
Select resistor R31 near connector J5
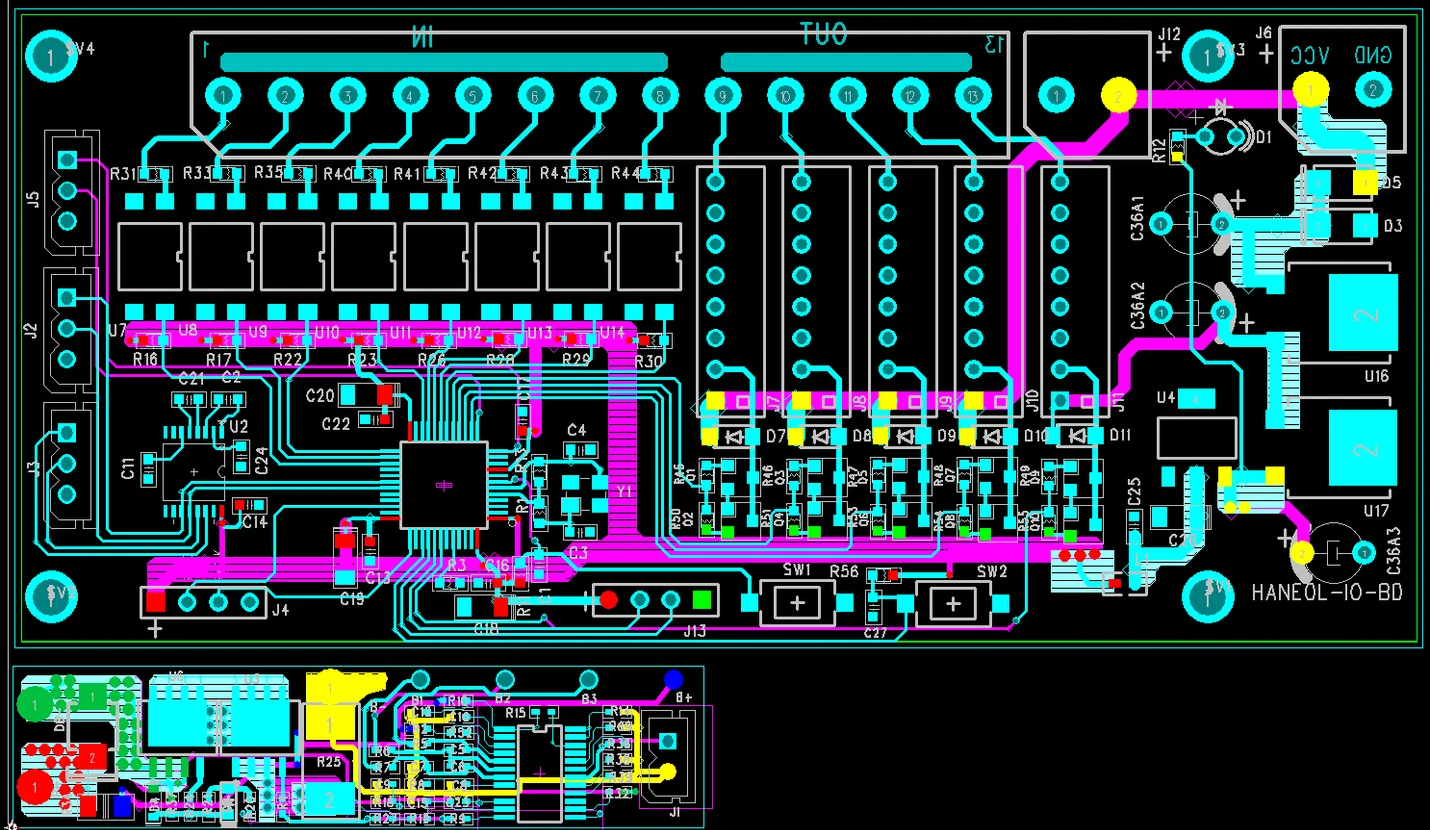coord(155,174)
